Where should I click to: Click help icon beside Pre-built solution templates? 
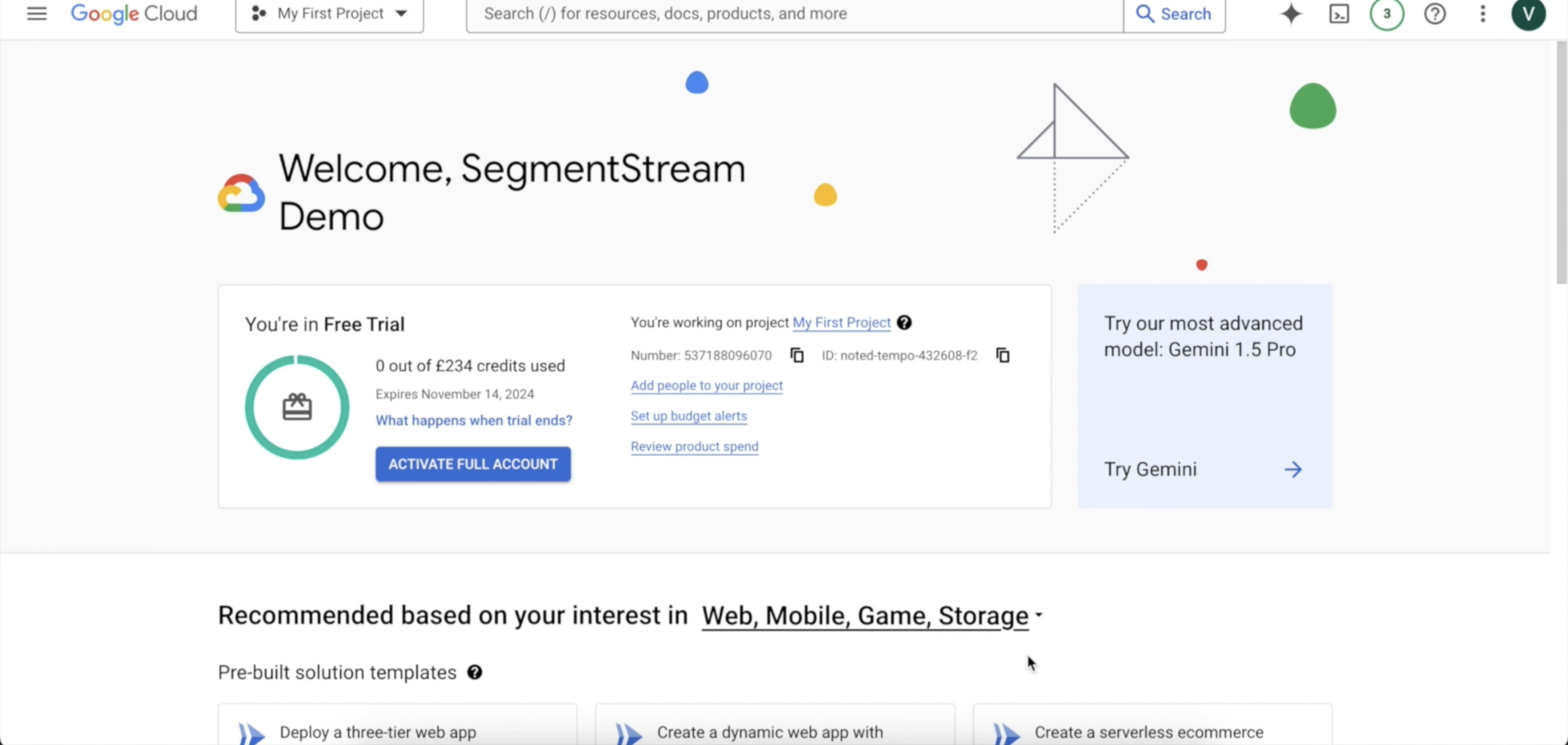pos(475,672)
